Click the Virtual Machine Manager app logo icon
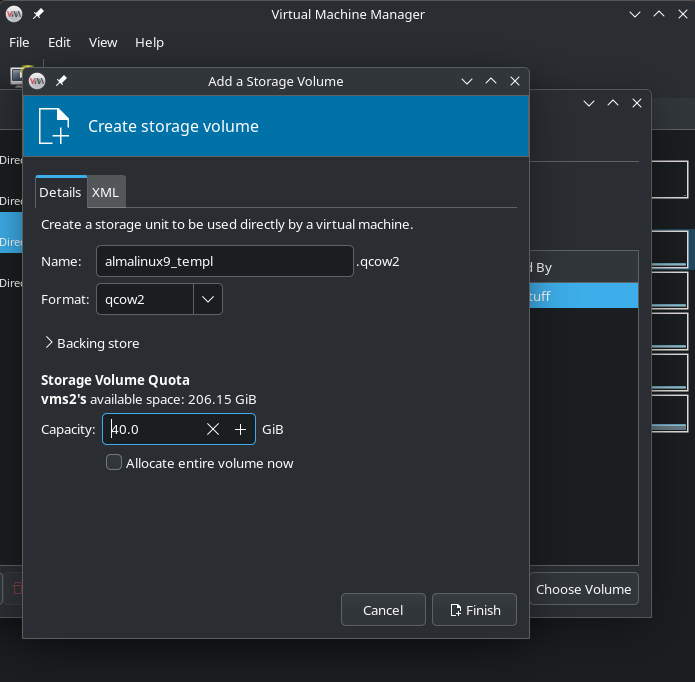 pos(14,14)
